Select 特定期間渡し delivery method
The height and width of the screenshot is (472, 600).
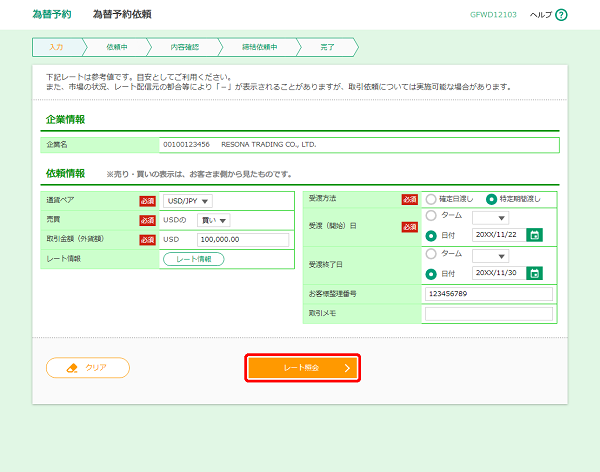[491, 199]
